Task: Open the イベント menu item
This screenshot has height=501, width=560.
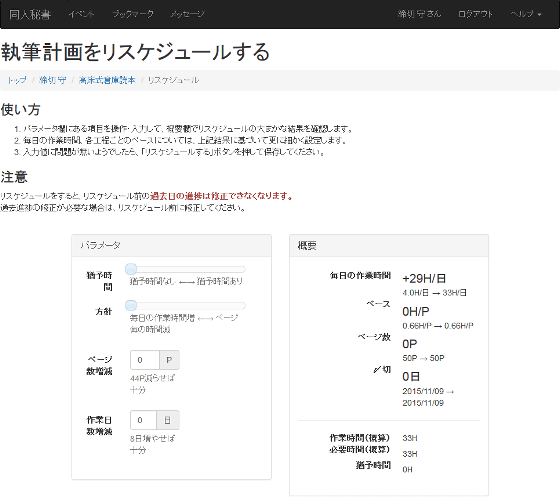Action: (81, 14)
